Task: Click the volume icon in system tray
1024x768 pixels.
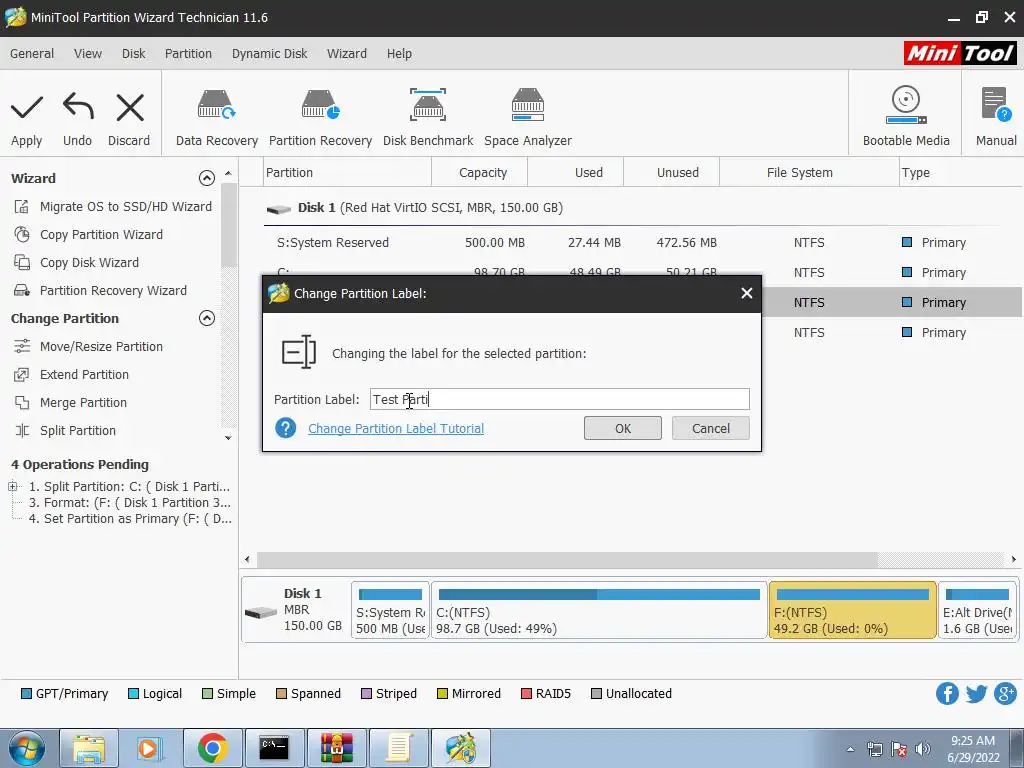Action: tap(923, 749)
